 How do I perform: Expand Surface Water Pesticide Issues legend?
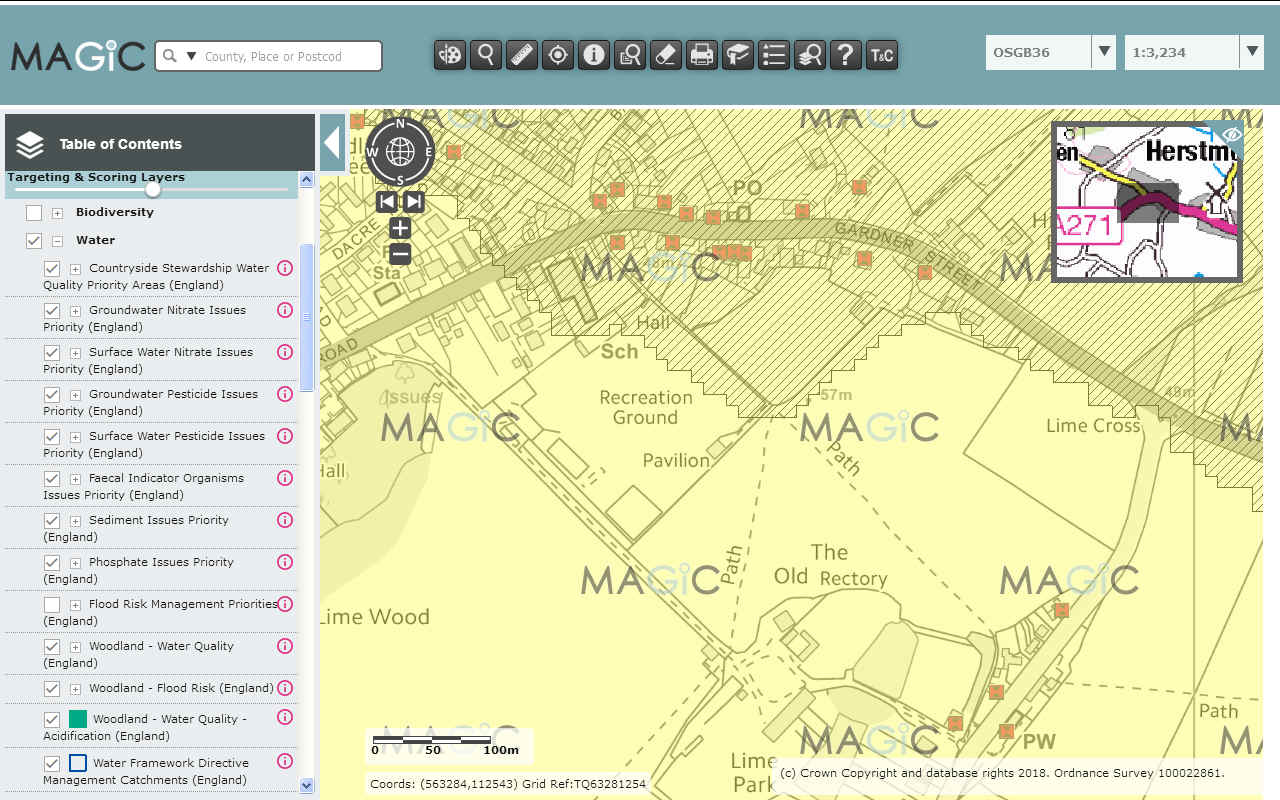tap(76, 437)
